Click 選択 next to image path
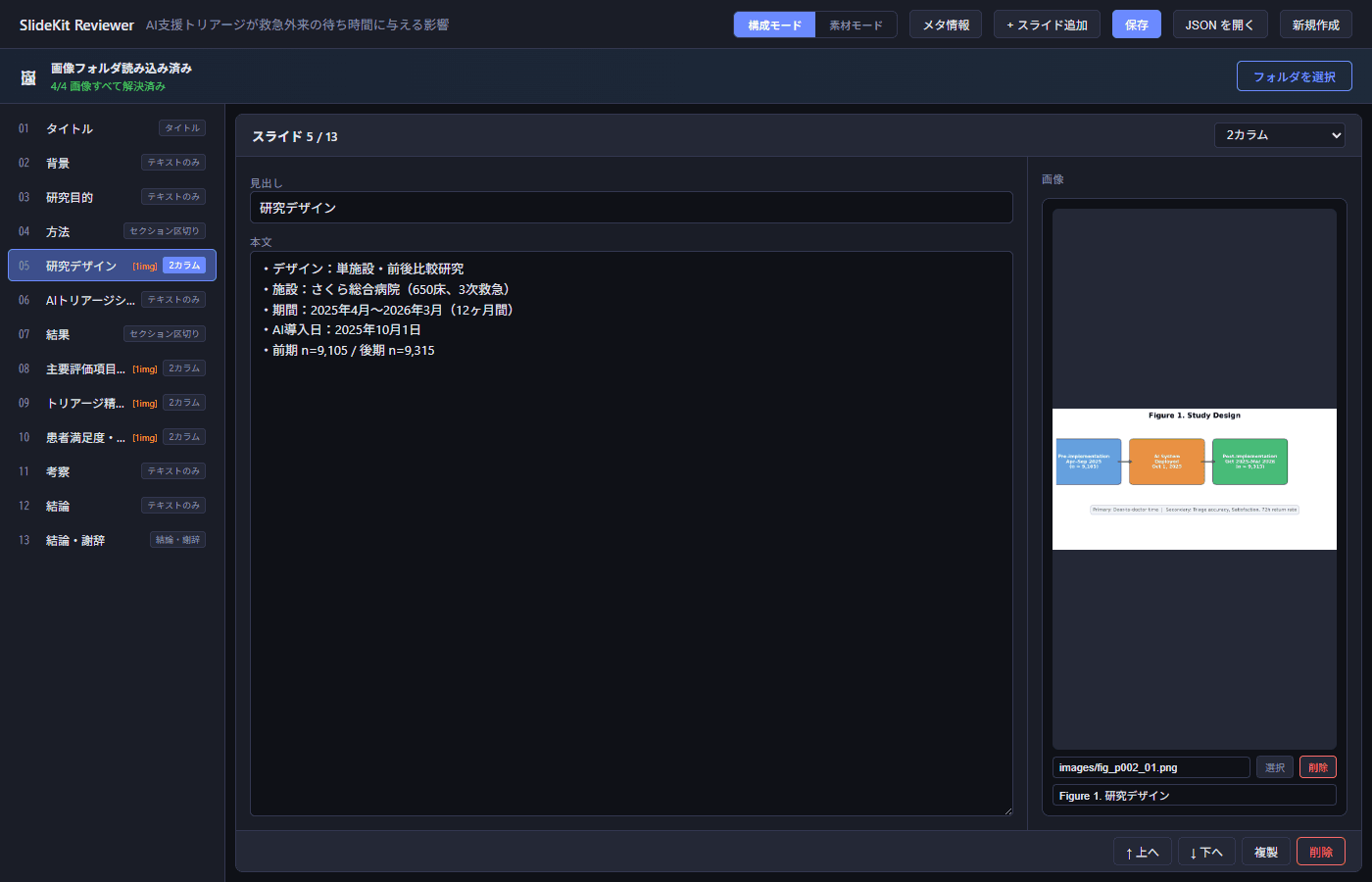 pyautogui.click(x=1274, y=766)
